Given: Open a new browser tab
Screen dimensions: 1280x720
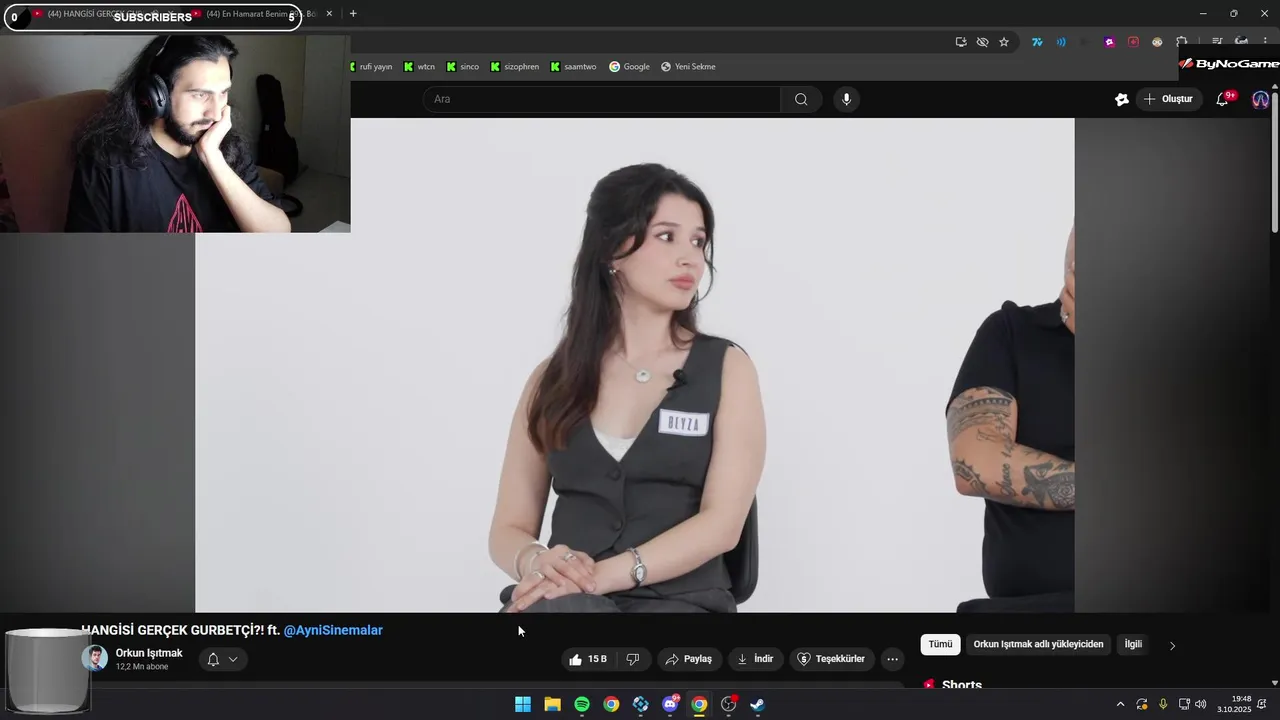Looking at the screenshot, I should pos(353,14).
